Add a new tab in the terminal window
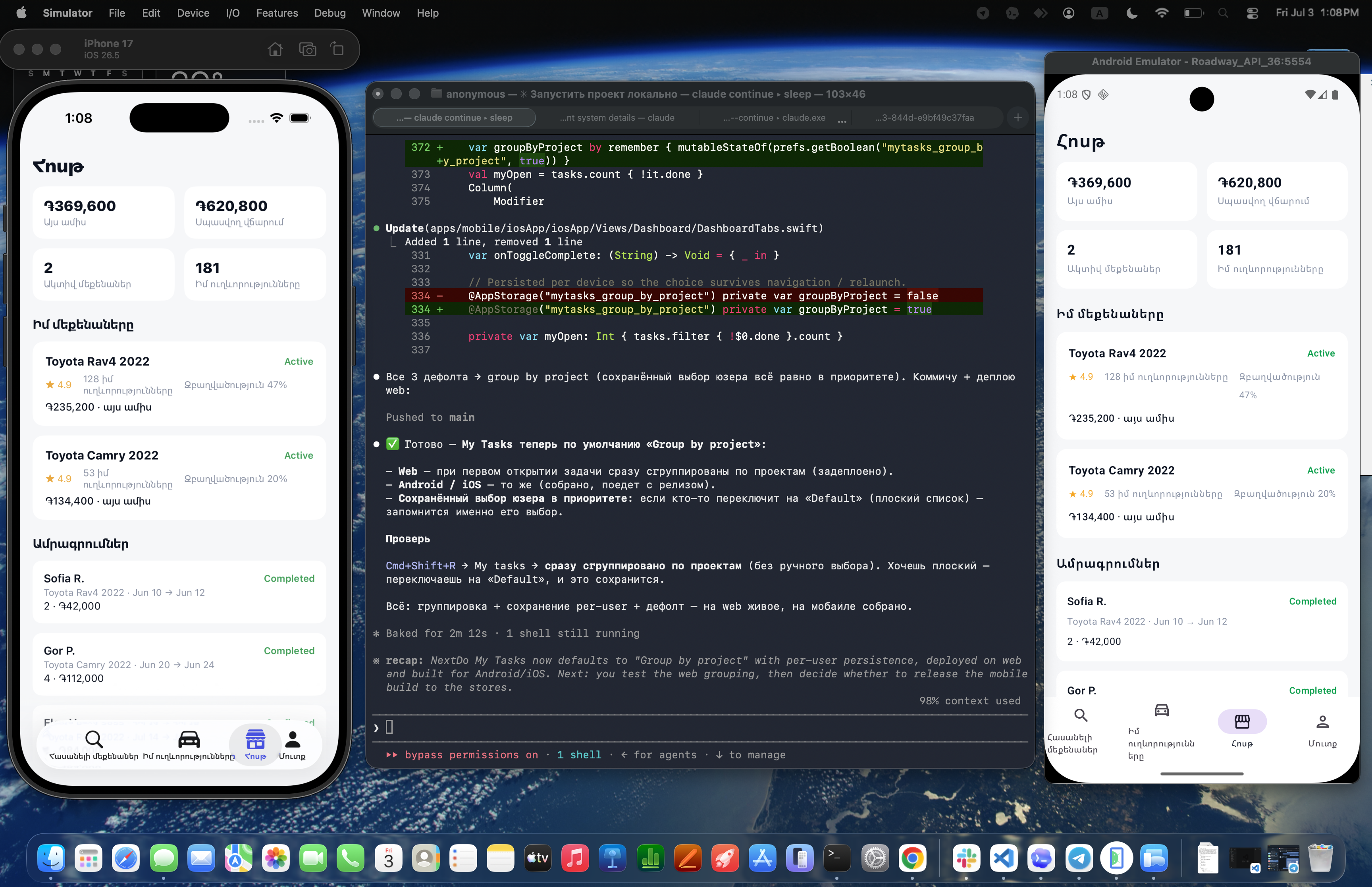Viewport: 1372px width, 887px height. [x=1018, y=118]
